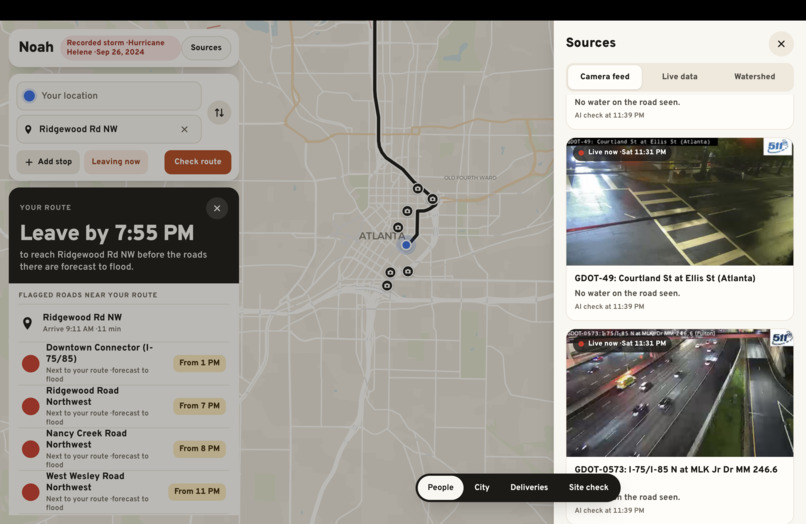The image size is (806, 524).
Task: Open the GDOT-0573 I-75/I-85 camera image
Action: click(x=680, y=393)
